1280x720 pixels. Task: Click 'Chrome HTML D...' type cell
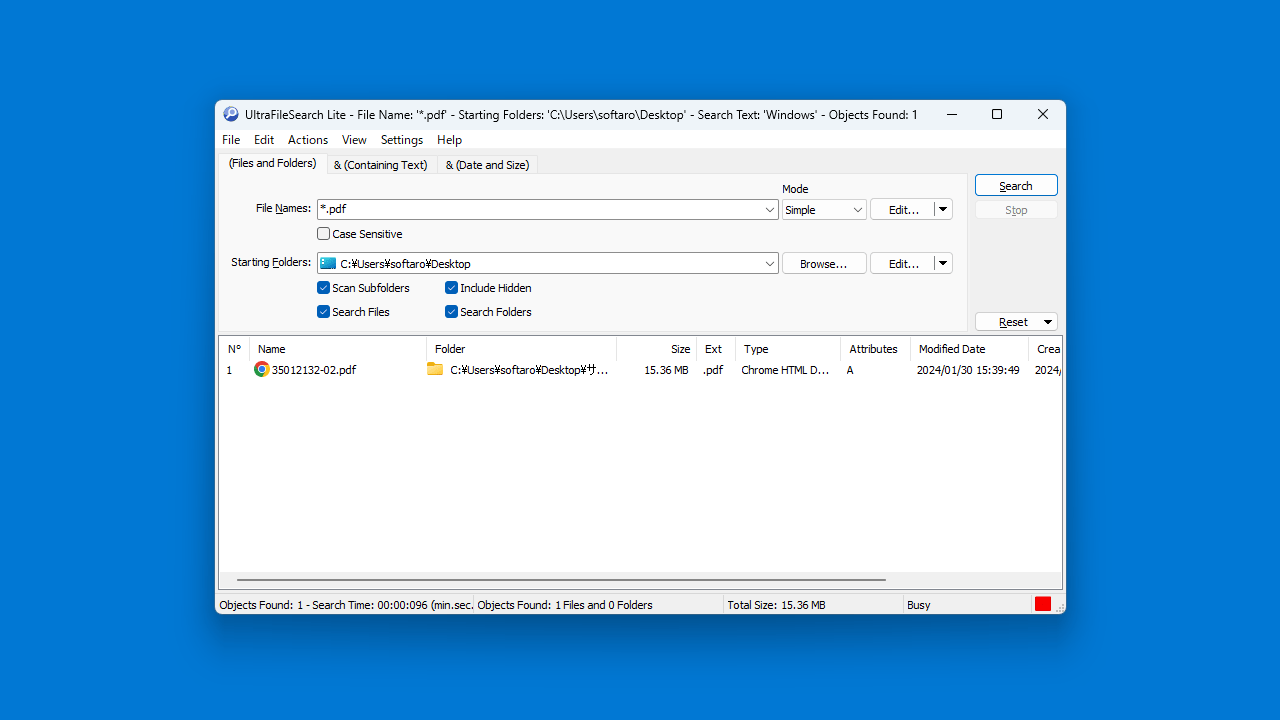785,370
